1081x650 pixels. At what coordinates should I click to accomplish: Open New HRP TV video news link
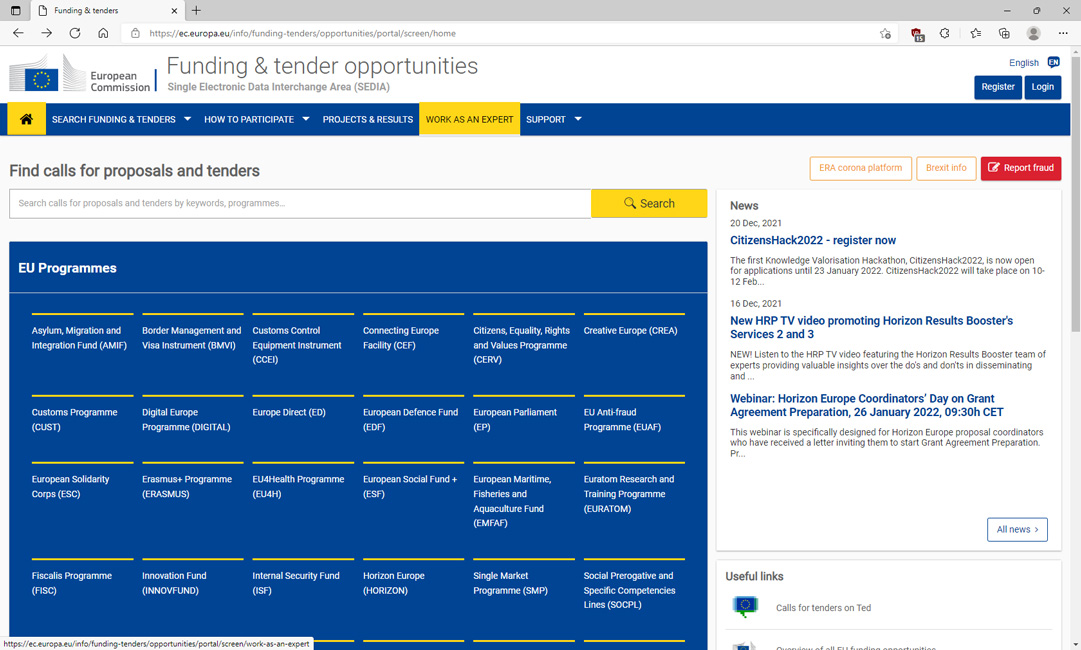point(871,327)
